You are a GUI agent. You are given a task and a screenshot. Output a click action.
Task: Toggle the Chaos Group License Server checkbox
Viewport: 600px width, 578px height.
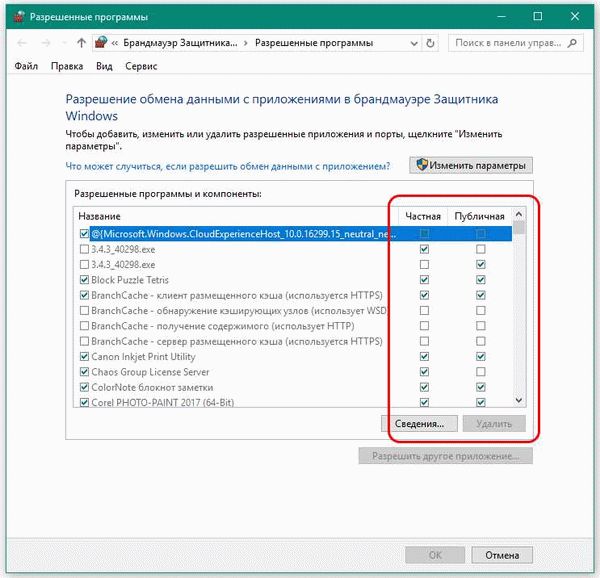(x=83, y=371)
